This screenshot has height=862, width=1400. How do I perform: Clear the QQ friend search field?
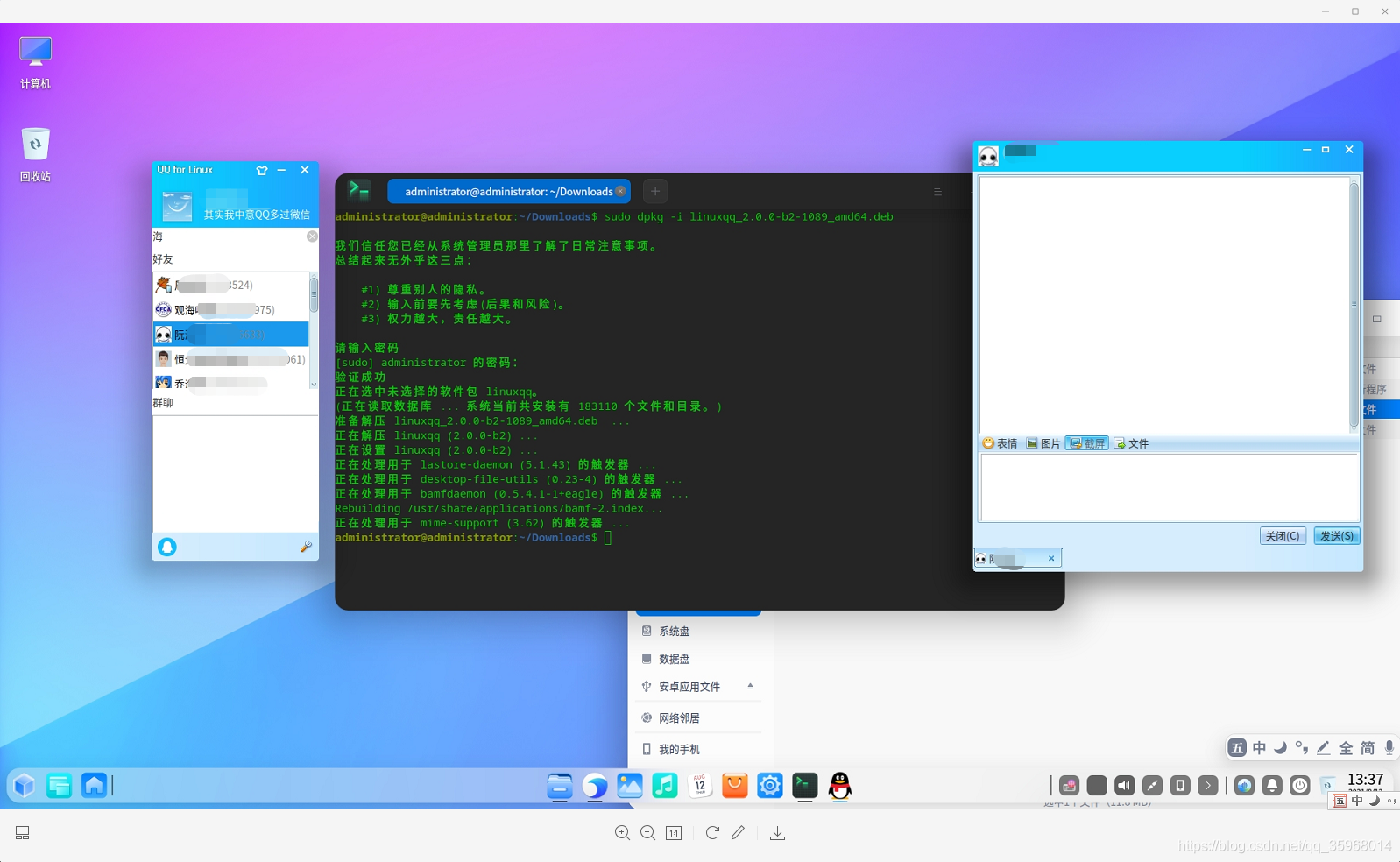tap(312, 237)
